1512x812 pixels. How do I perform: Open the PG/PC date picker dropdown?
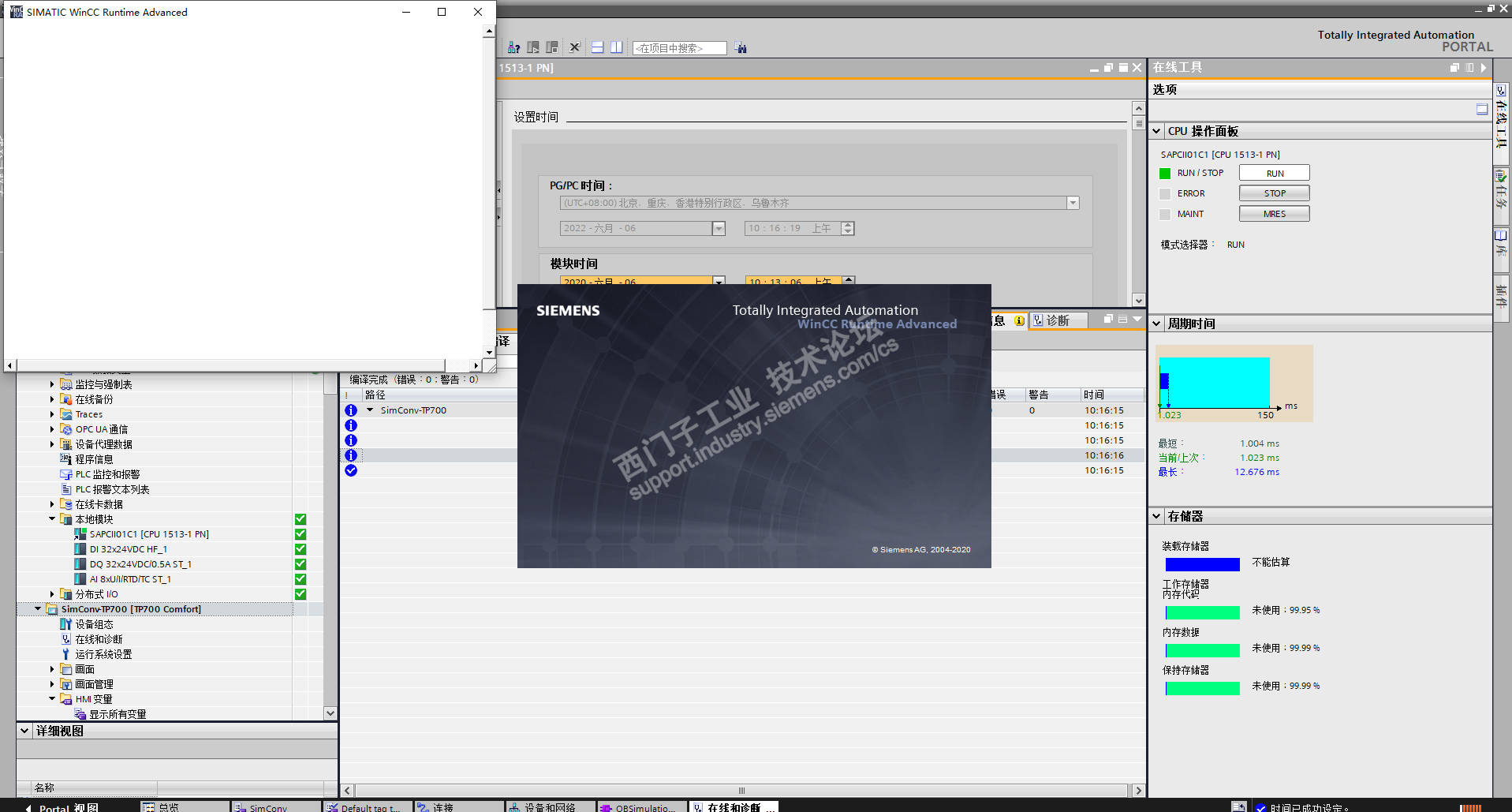pyautogui.click(x=719, y=229)
